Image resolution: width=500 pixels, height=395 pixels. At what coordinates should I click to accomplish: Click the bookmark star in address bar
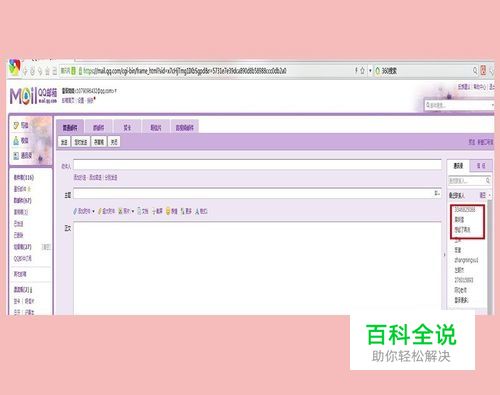(x=362, y=71)
